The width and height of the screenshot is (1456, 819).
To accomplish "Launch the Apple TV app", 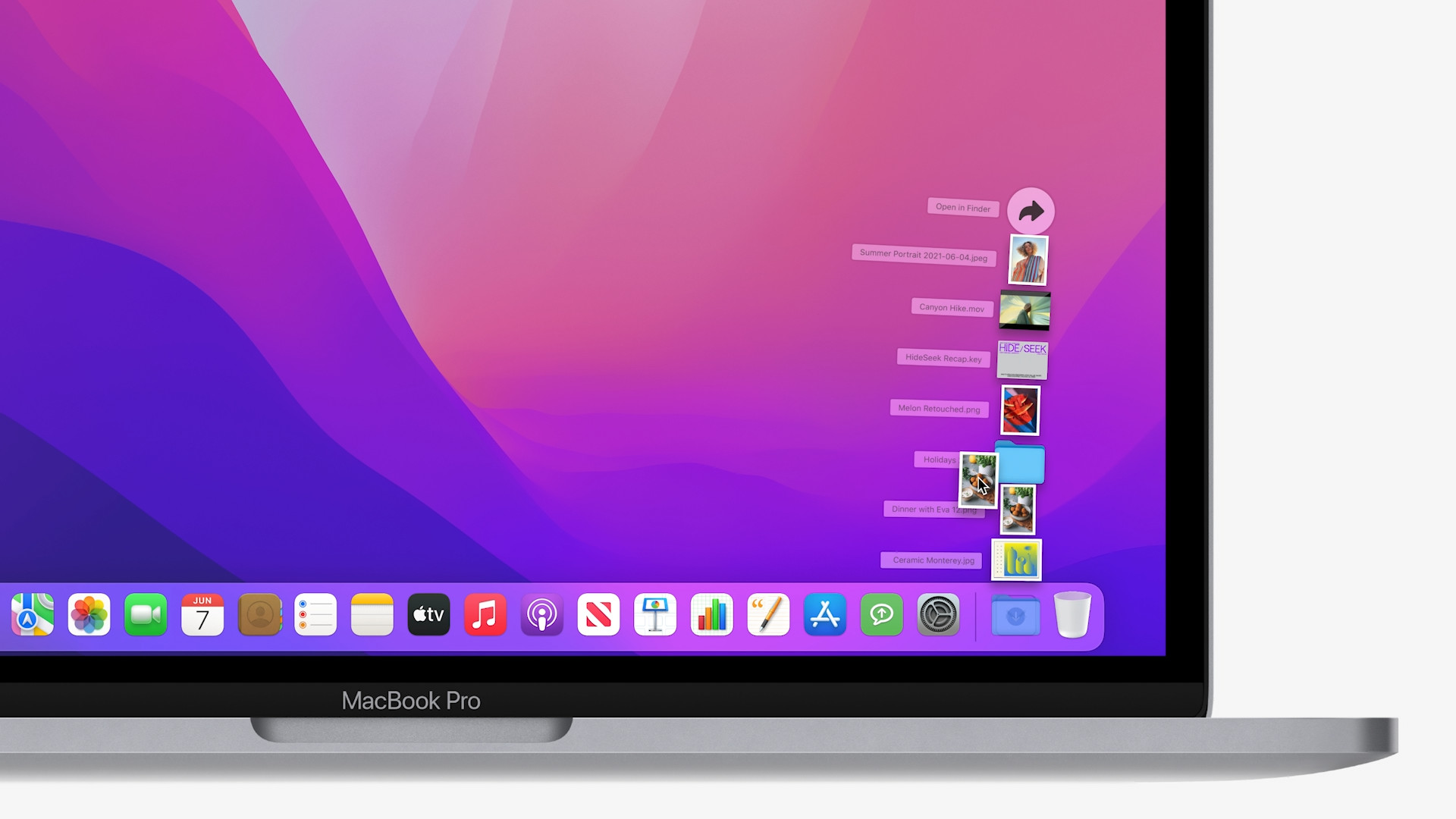I will pyautogui.click(x=428, y=615).
